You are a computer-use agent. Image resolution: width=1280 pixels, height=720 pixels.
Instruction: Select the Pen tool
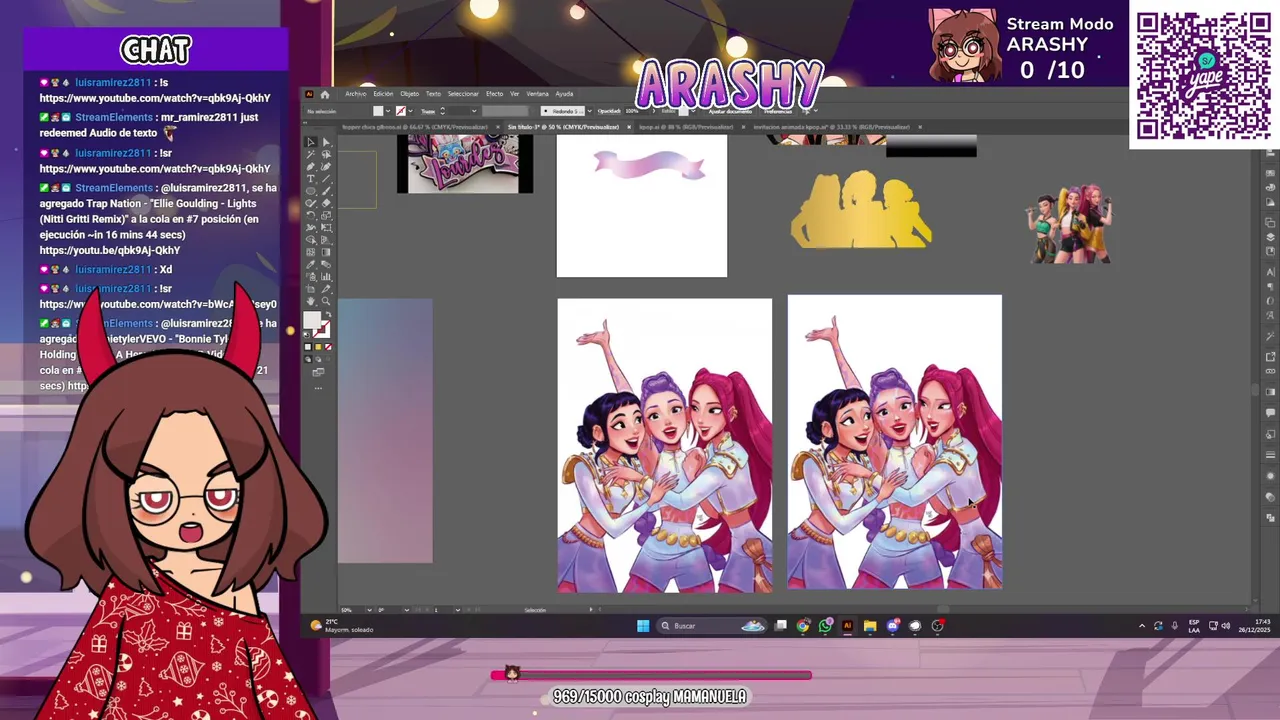311,167
